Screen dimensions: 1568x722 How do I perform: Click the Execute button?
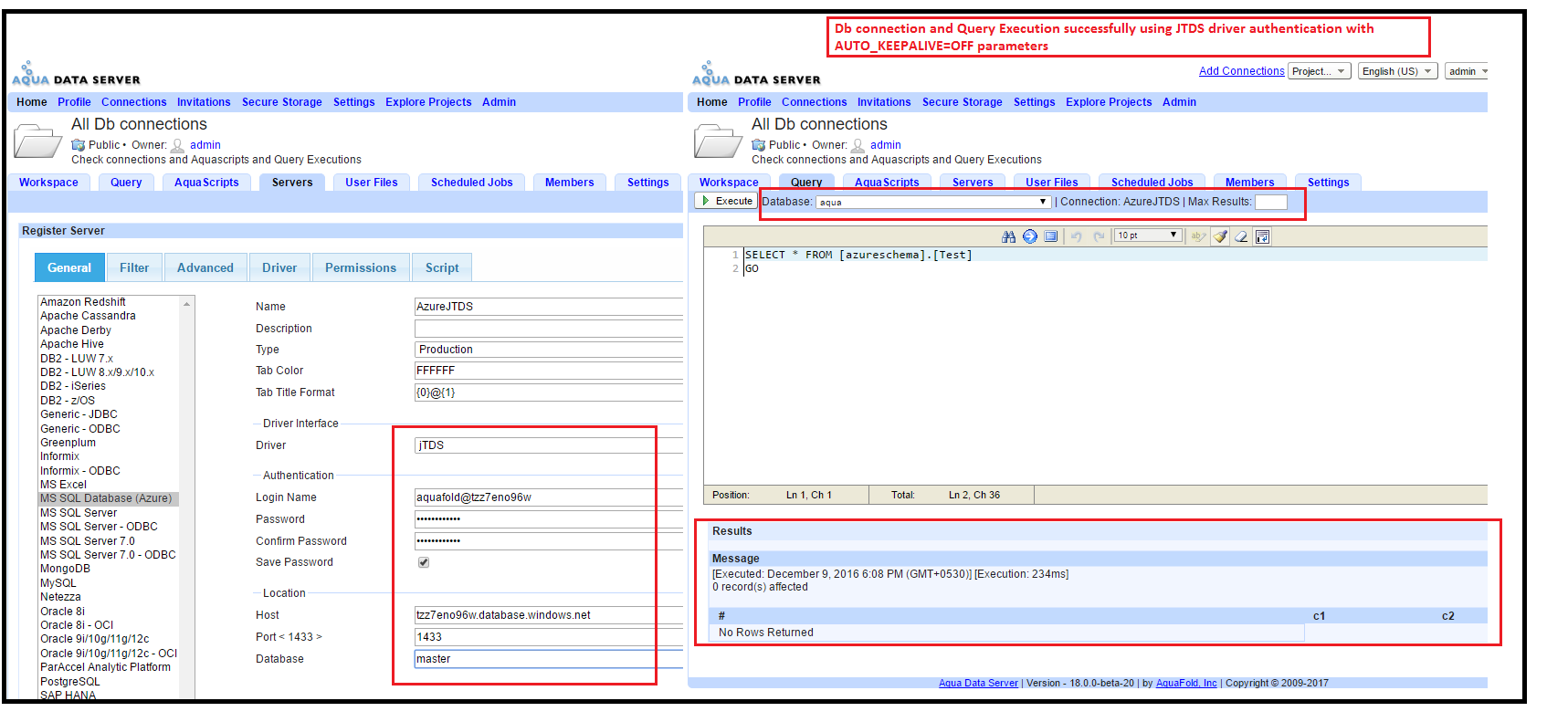pos(728,201)
